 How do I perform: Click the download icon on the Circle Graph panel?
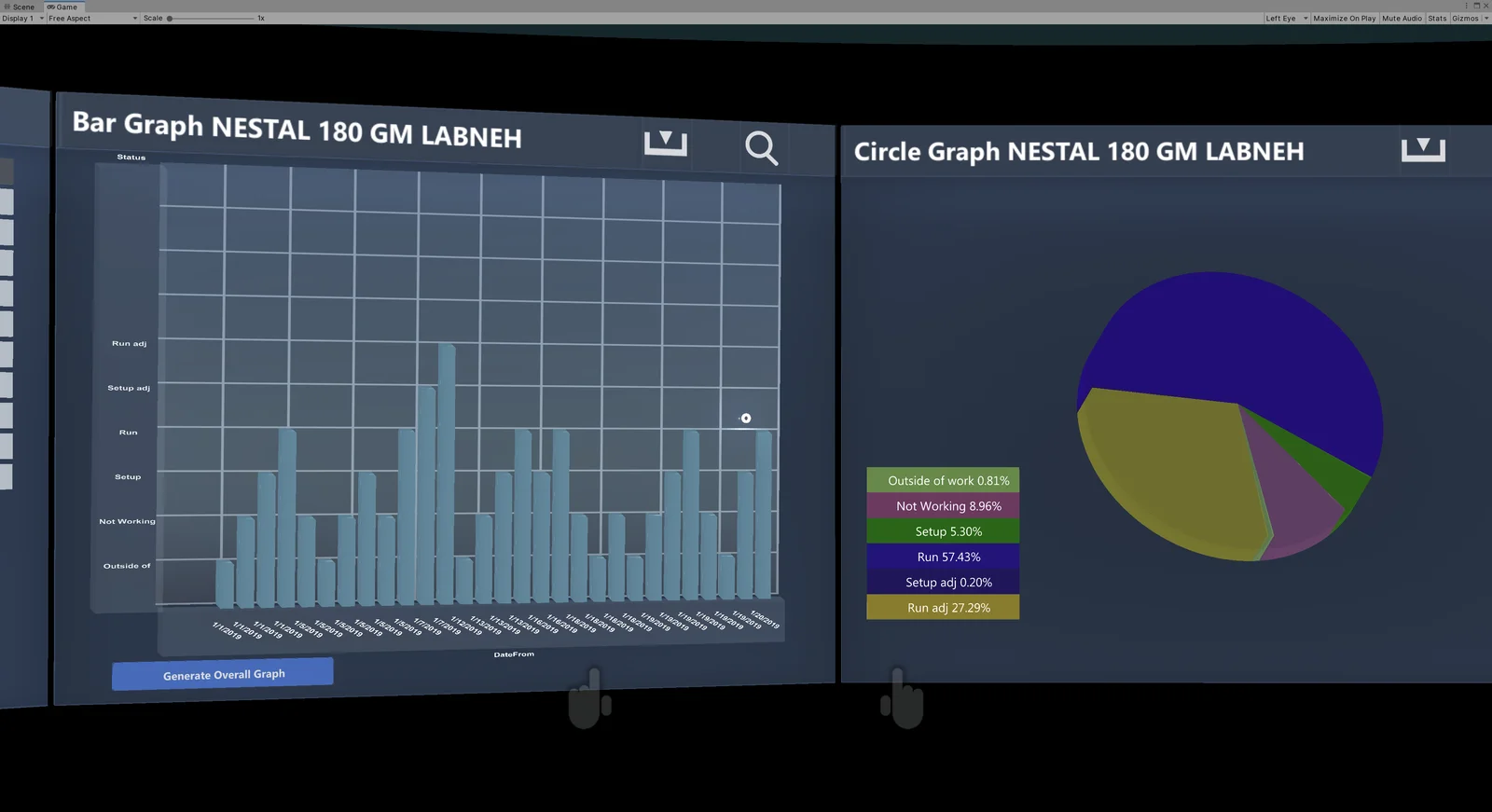click(x=1423, y=149)
